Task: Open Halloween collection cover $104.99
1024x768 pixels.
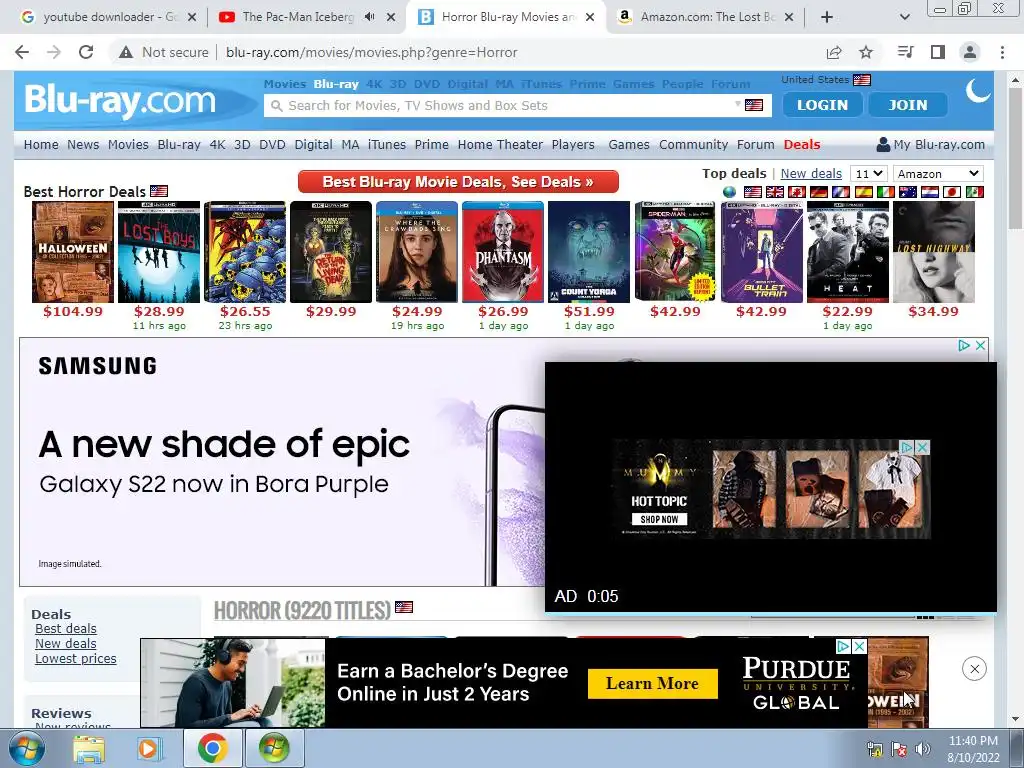Action: pyautogui.click(x=73, y=252)
